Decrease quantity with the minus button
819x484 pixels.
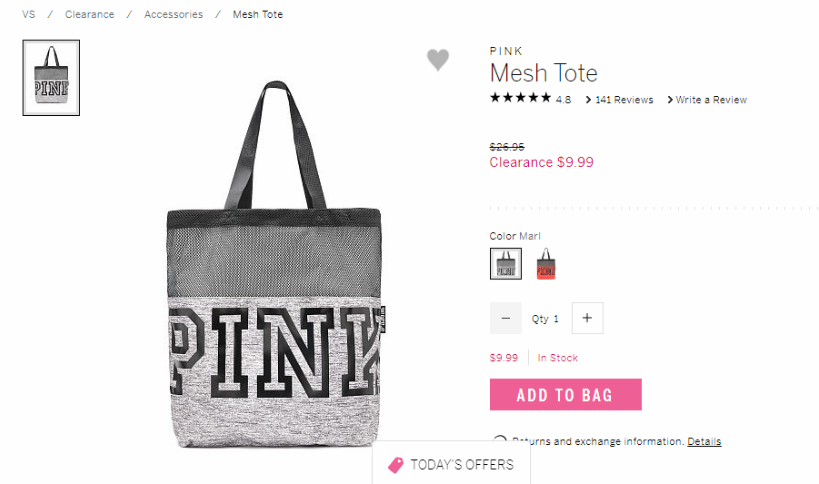[x=506, y=318]
